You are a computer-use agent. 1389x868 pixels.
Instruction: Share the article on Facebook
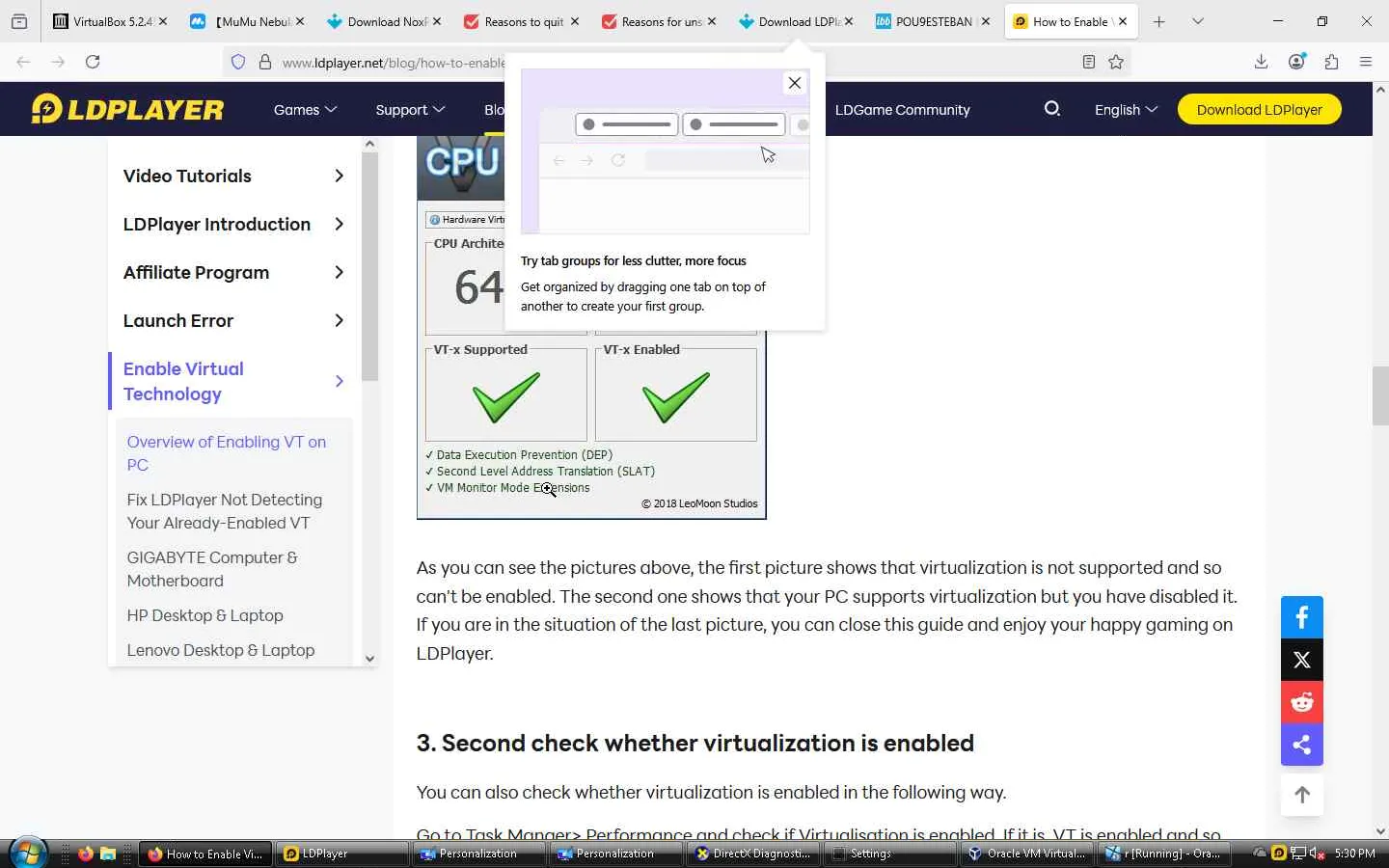coord(1302,617)
